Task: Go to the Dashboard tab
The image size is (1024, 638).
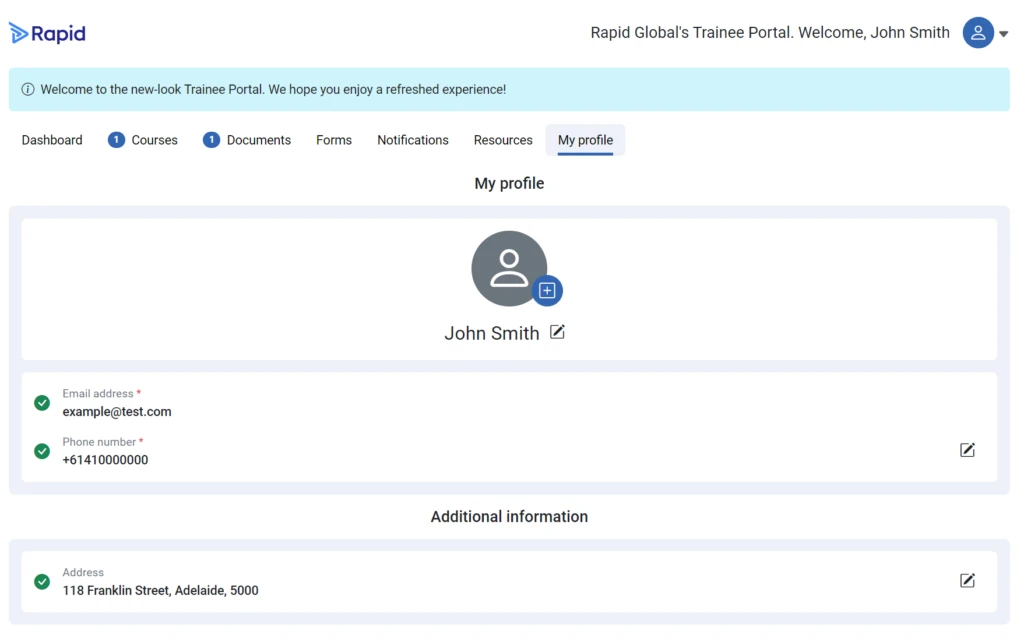Action: click(x=52, y=140)
